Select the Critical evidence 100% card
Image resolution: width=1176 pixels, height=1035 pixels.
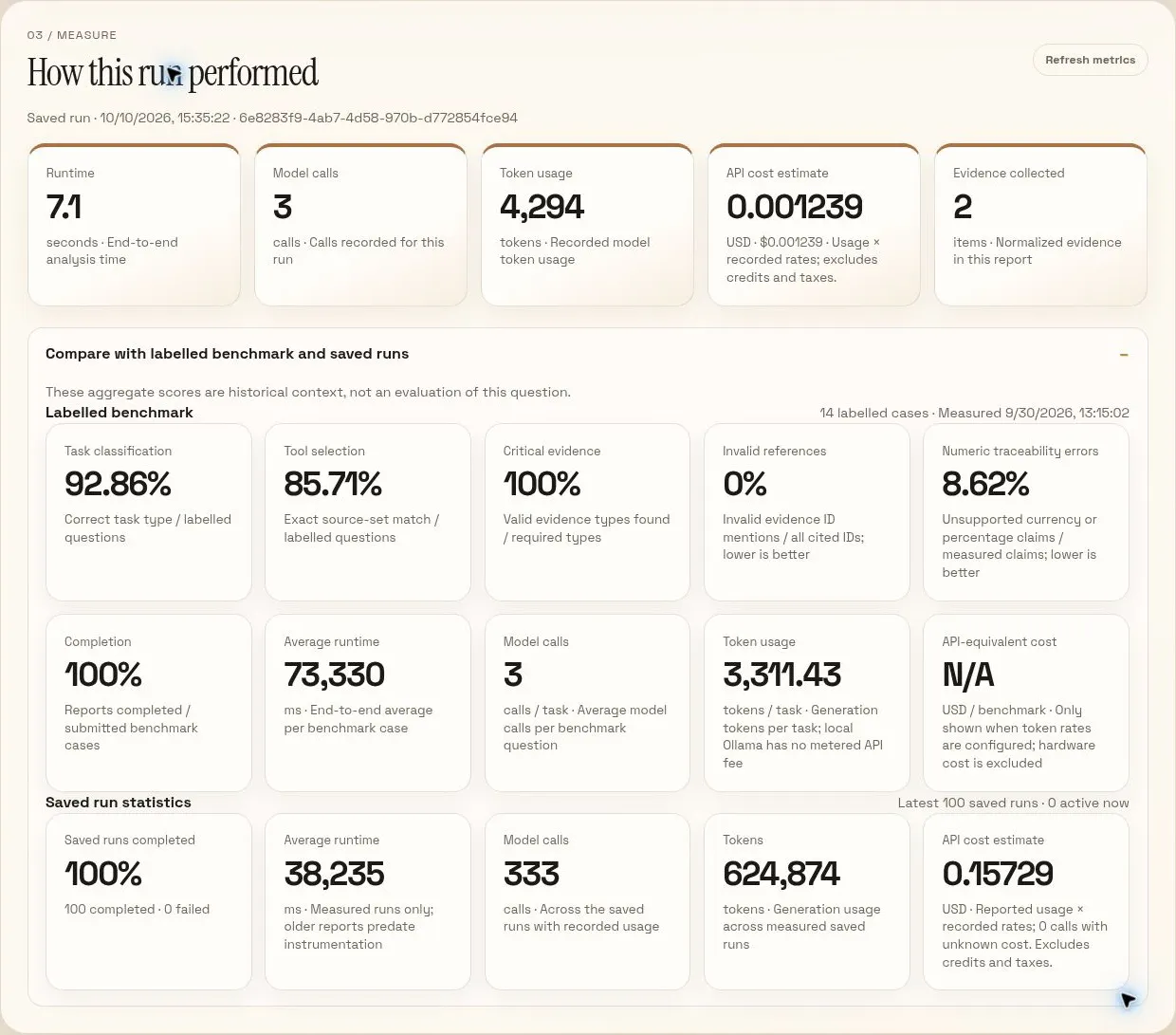587,512
